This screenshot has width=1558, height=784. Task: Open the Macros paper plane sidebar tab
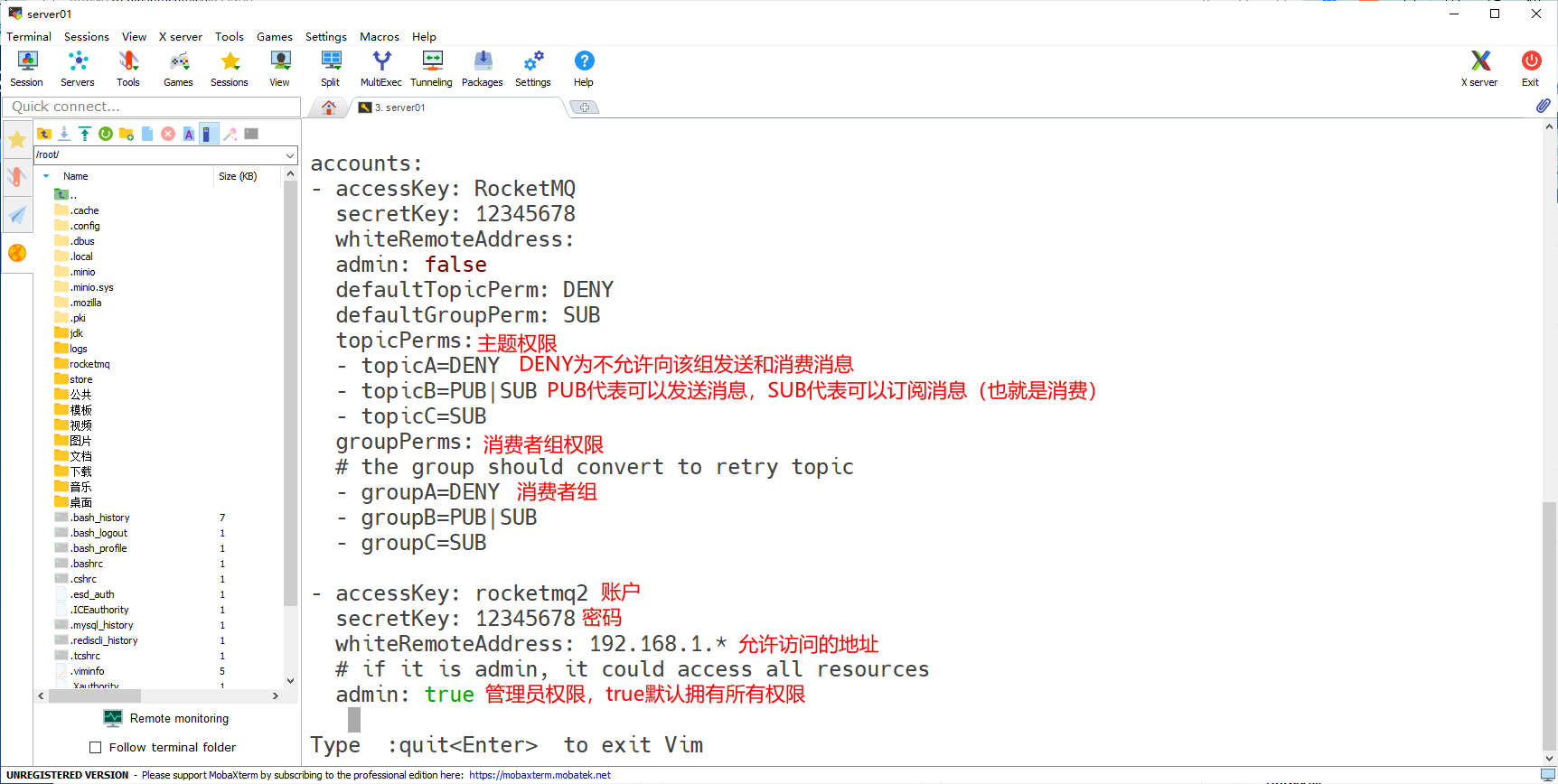click(17, 215)
